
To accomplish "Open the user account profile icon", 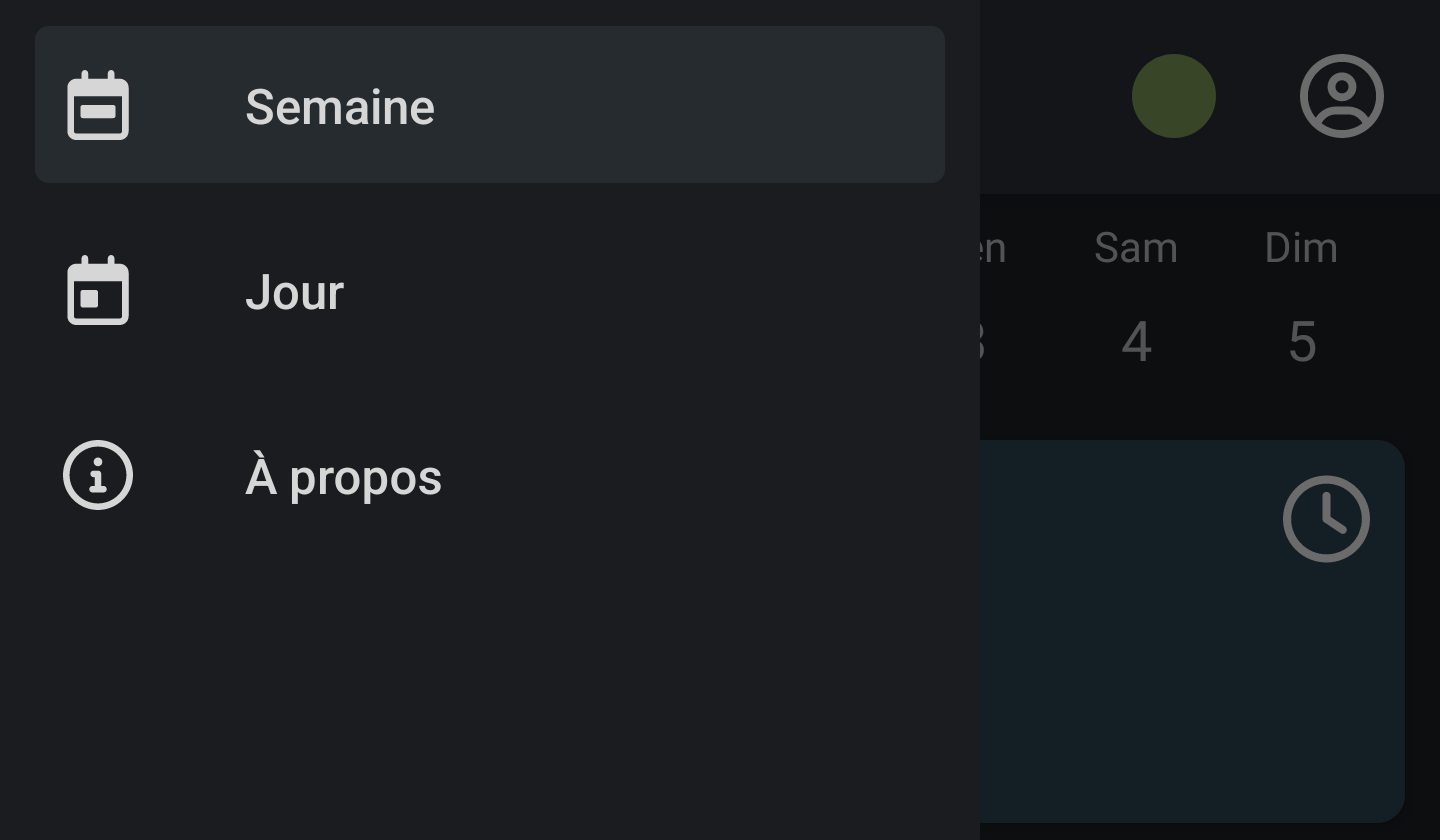I will pos(1341,96).
